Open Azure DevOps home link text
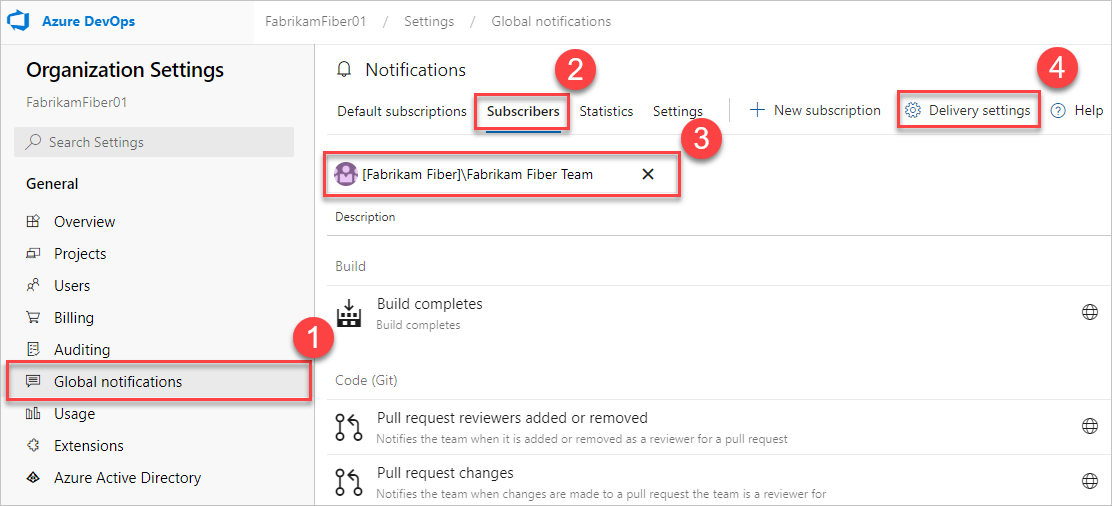Screen dimensions: 1112x506 [x=89, y=21]
